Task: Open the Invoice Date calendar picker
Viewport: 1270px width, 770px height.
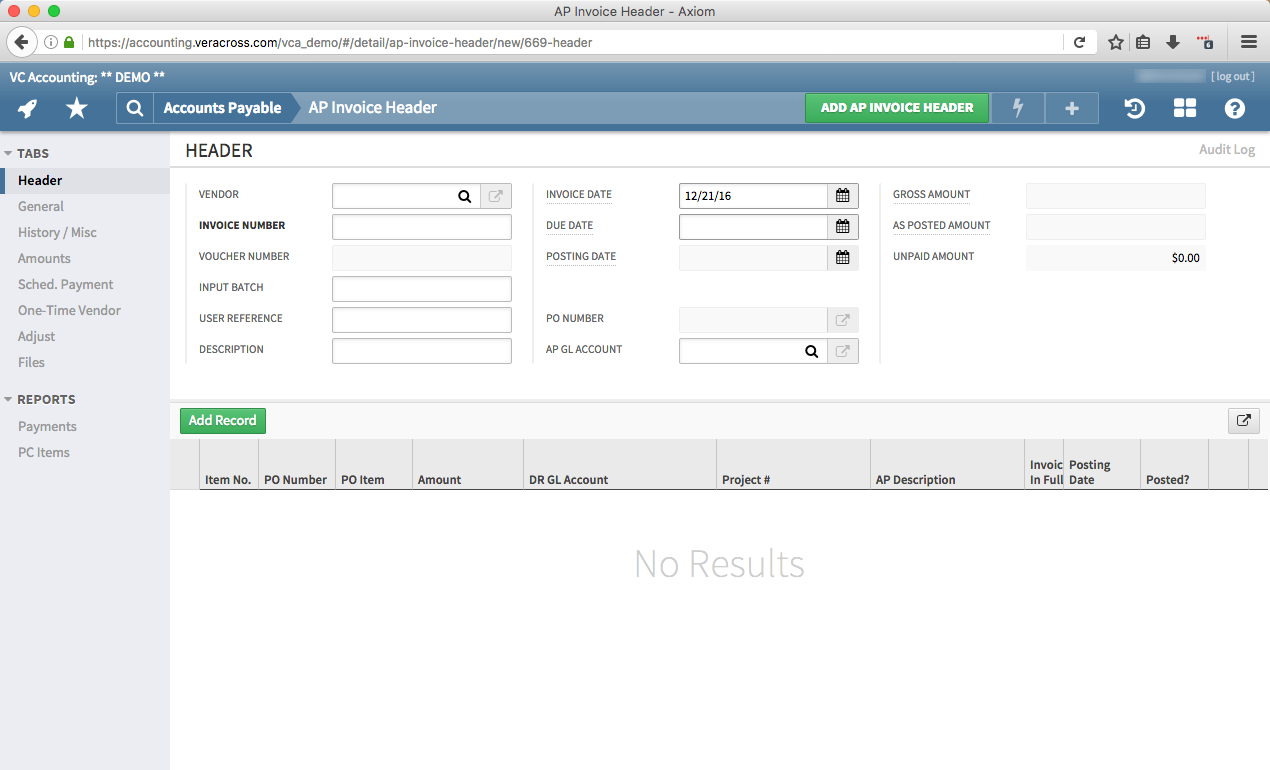Action: pos(842,195)
